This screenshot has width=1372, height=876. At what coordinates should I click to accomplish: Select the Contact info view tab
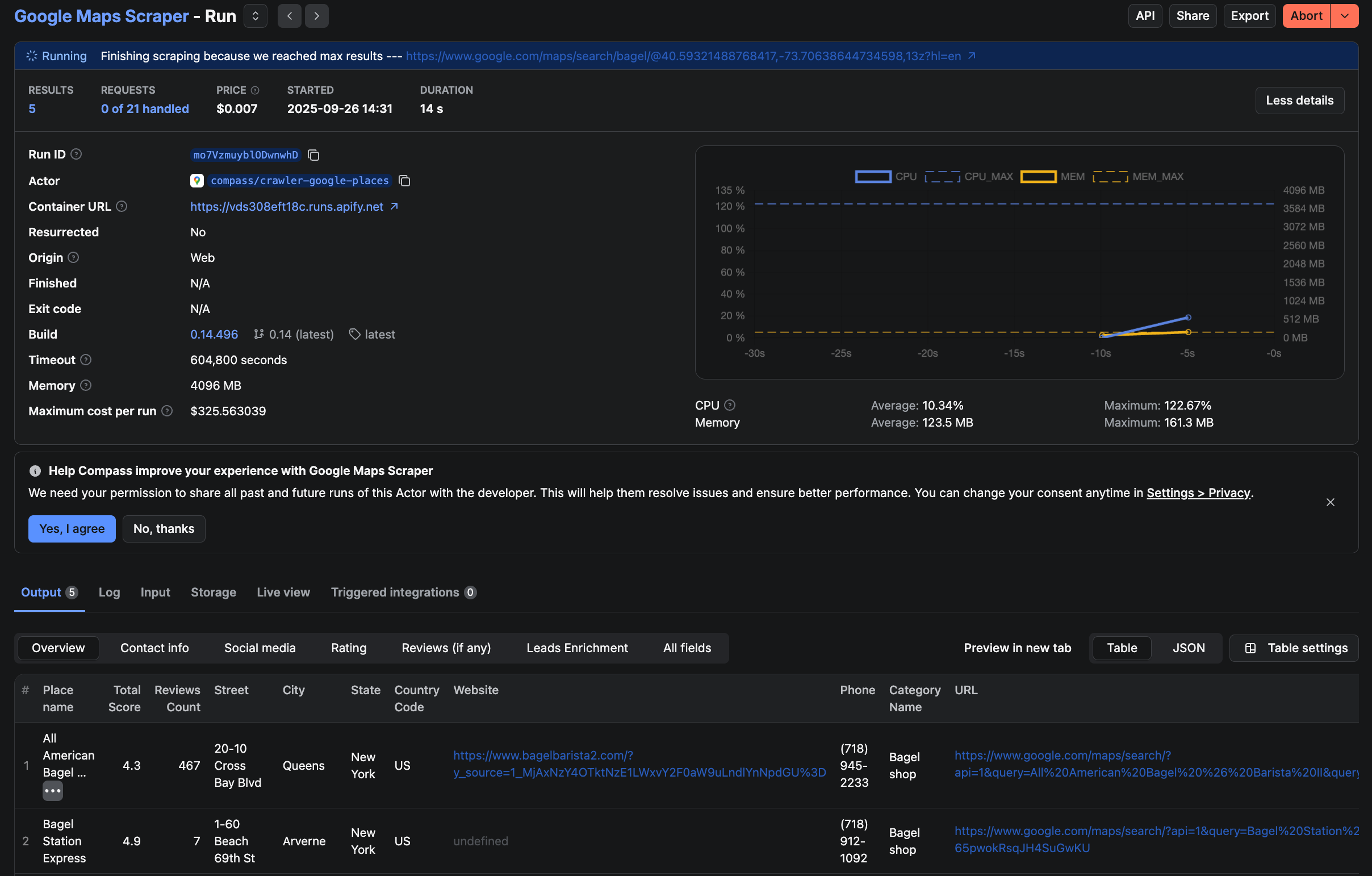click(x=154, y=648)
